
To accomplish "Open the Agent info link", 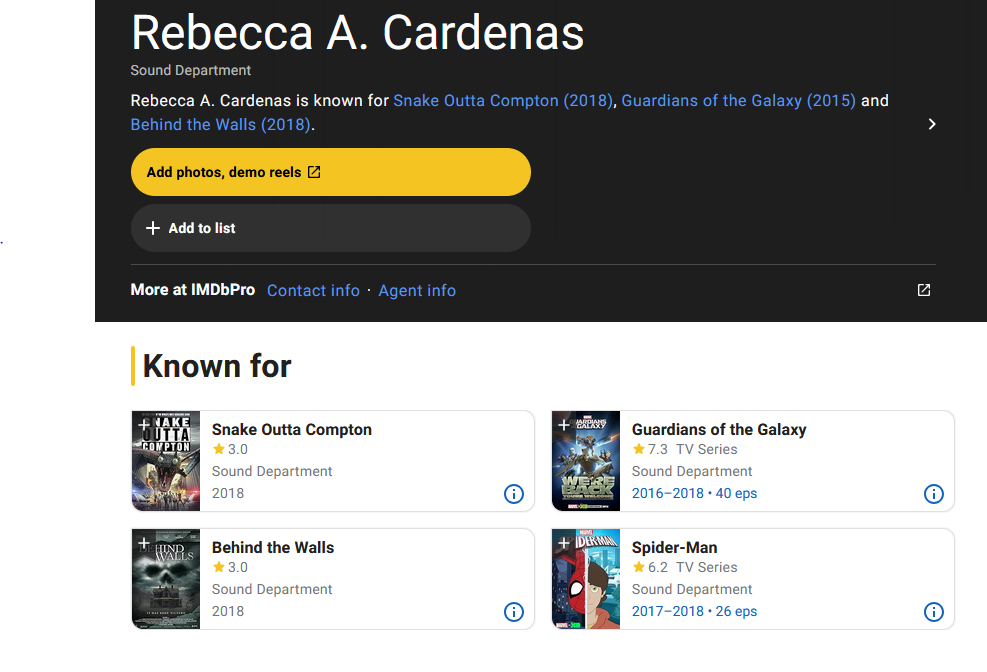I will [417, 291].
